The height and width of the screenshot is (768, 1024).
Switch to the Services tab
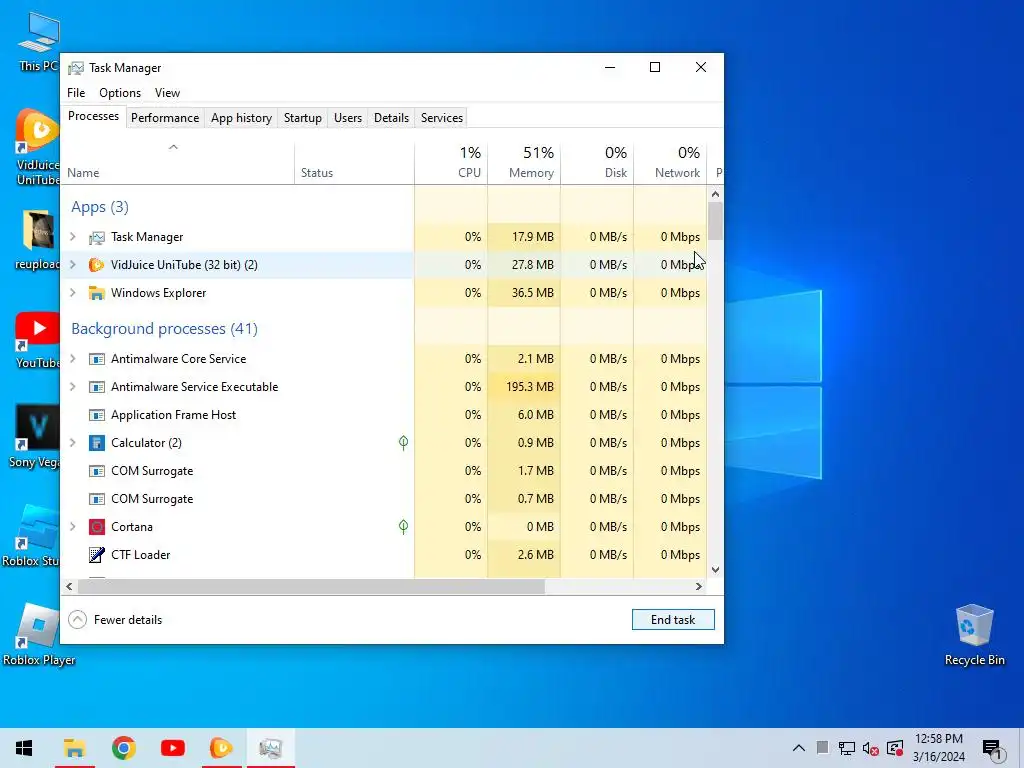[x=441, y=118]
